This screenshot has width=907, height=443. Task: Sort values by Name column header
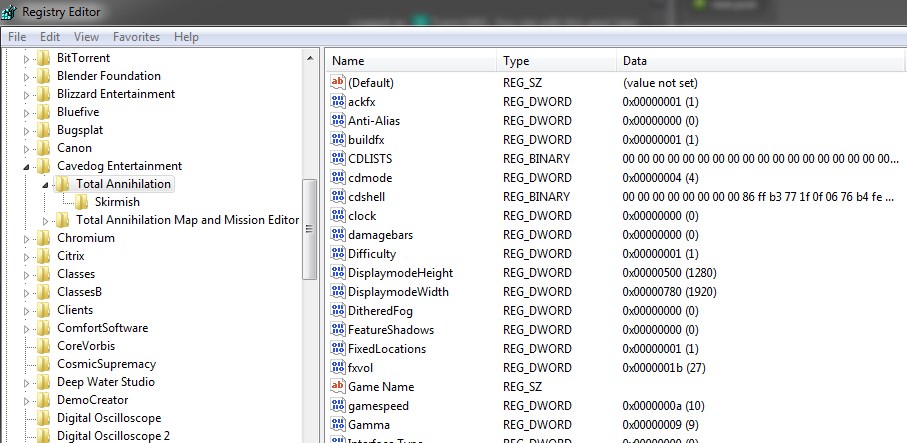[x=411, y=61]
